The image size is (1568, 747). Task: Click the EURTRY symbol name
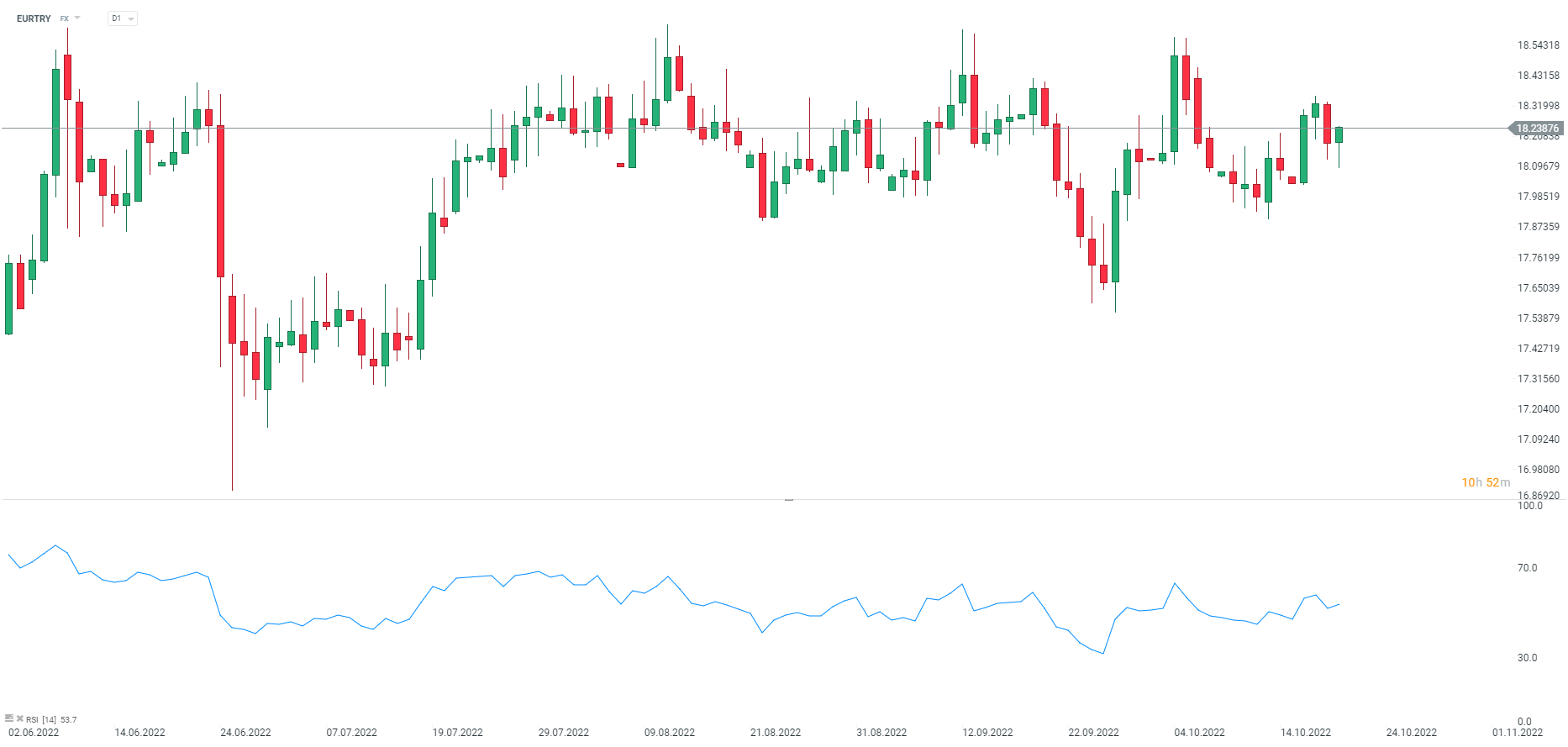(x=34, y=18)
